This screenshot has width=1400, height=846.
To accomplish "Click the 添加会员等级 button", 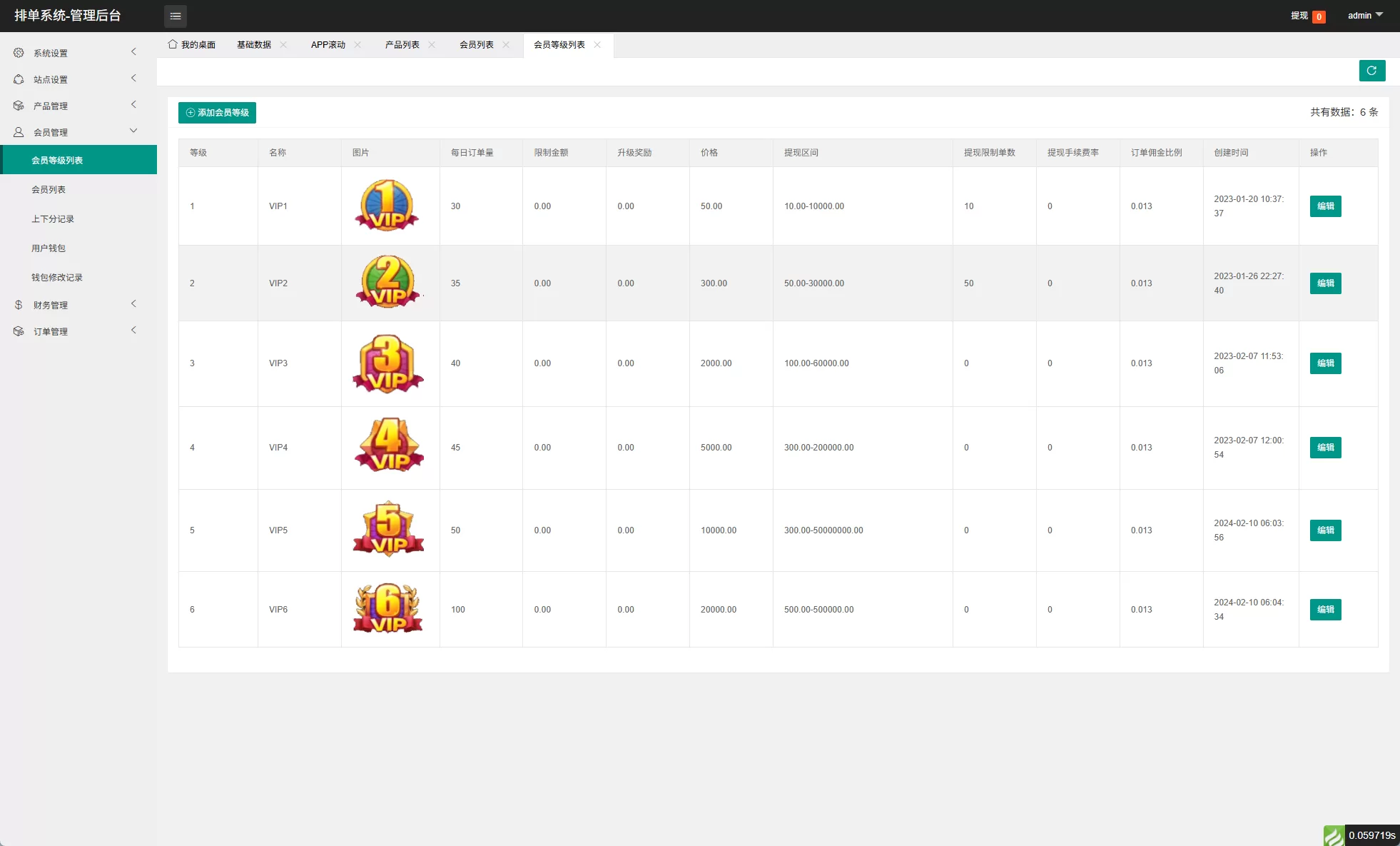I will pyautogui.click(x=217, y=112).
